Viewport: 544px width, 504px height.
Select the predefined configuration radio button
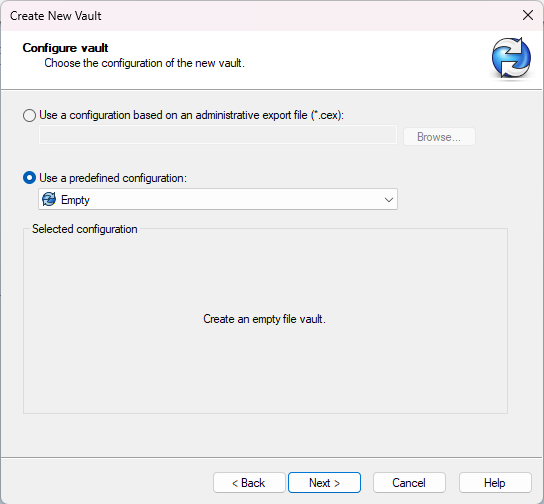point(29,178)
